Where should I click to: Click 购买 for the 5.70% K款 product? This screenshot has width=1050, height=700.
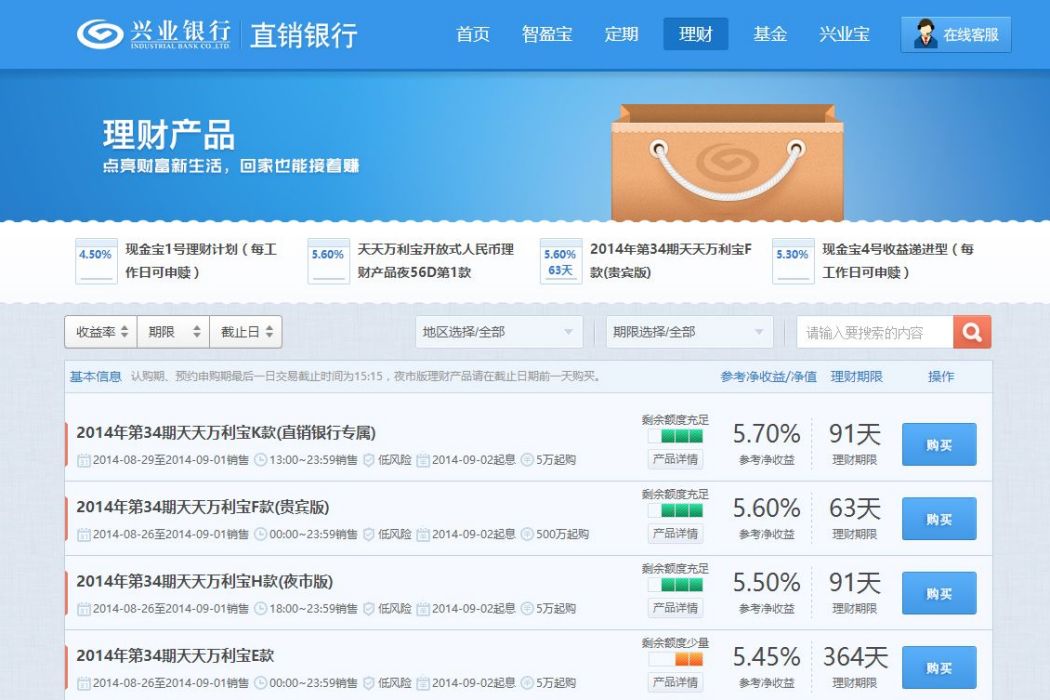pyautogui.click(x=939, y=444)
